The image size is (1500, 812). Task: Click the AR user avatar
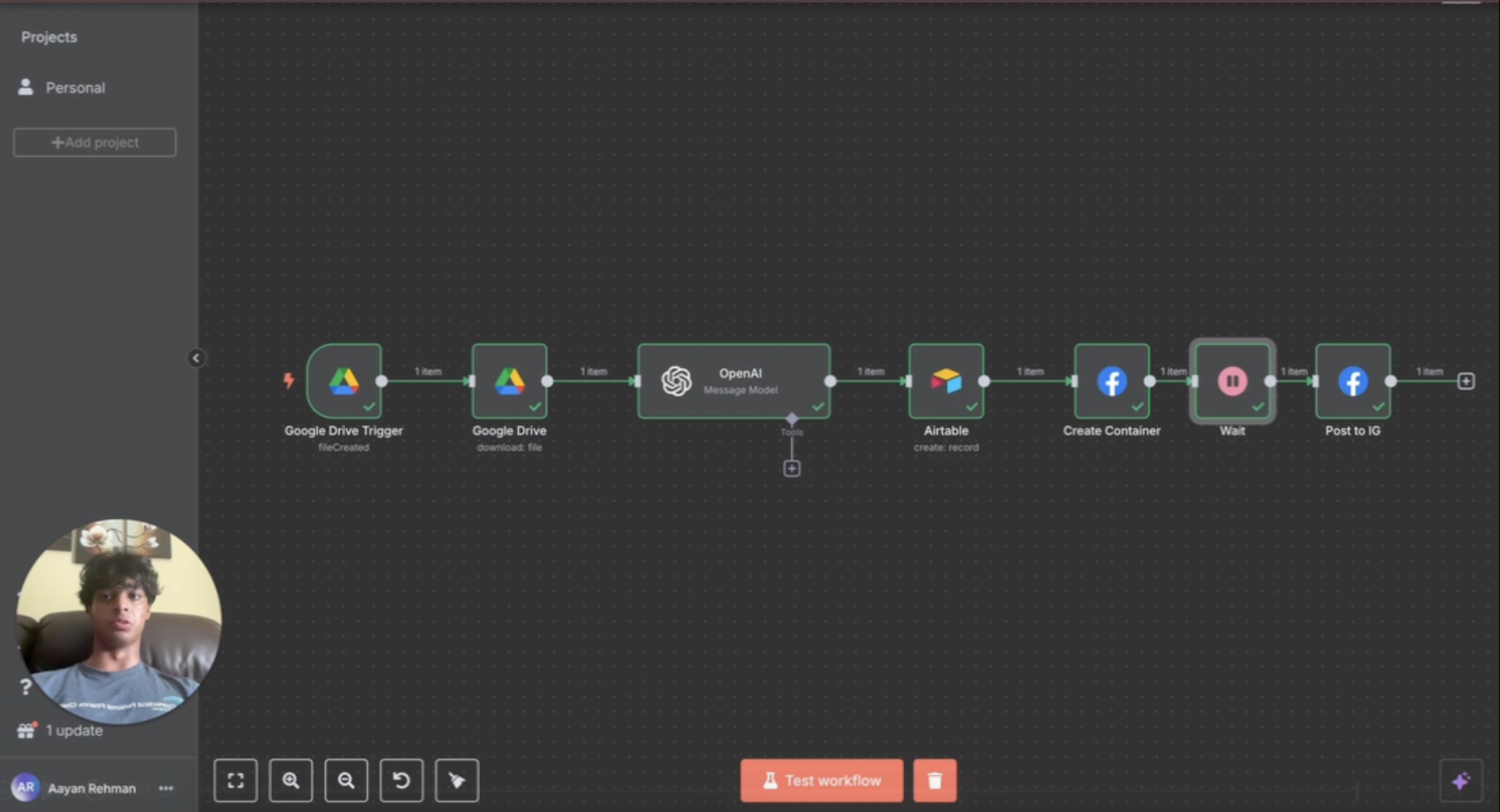pyautogui.click(x=26, y=787)
